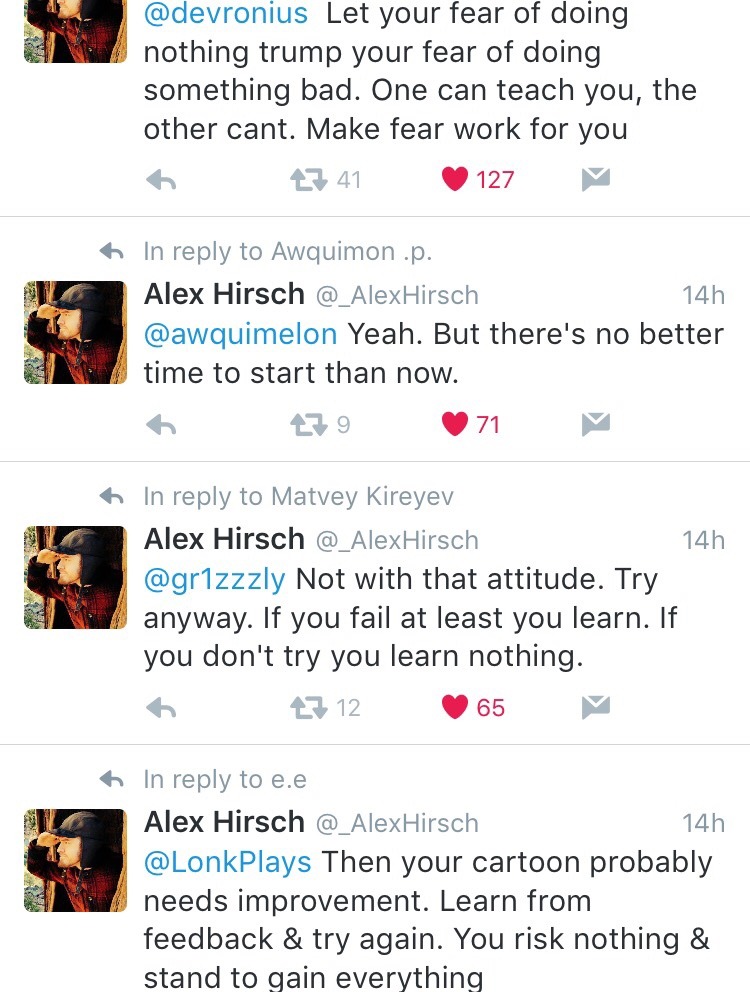Image resolution: width=750 pixels, height=992 pixels.
Task: Unlike the tweet with 71 likes
Action: [x=455, y=425]
